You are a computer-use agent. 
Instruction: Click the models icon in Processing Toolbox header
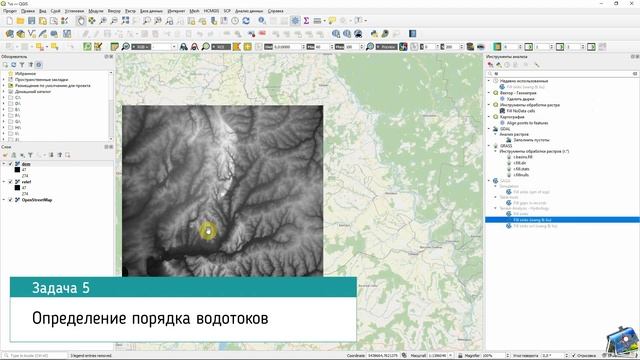coord(490,65)
